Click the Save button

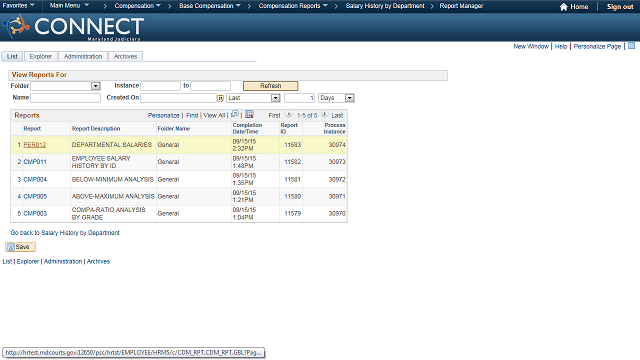coord(20,247)
